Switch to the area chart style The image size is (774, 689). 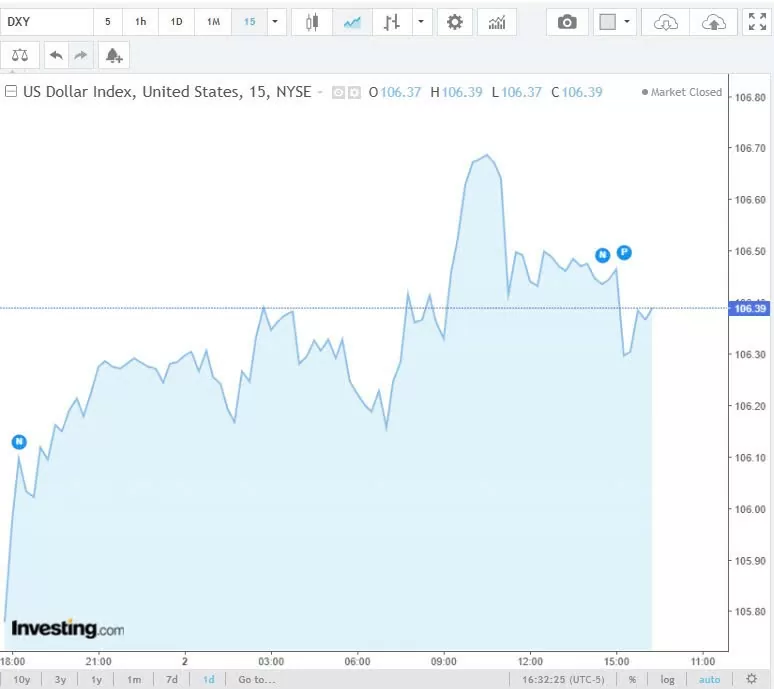351,21
